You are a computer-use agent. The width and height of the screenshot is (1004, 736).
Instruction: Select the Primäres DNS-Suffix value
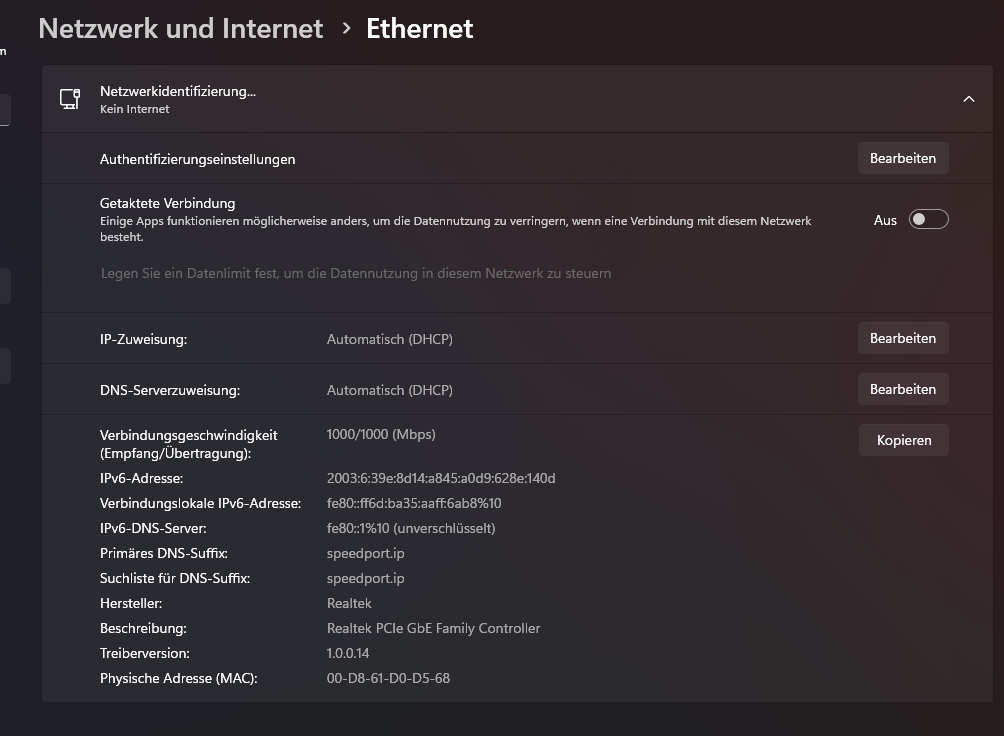[365, 553]
